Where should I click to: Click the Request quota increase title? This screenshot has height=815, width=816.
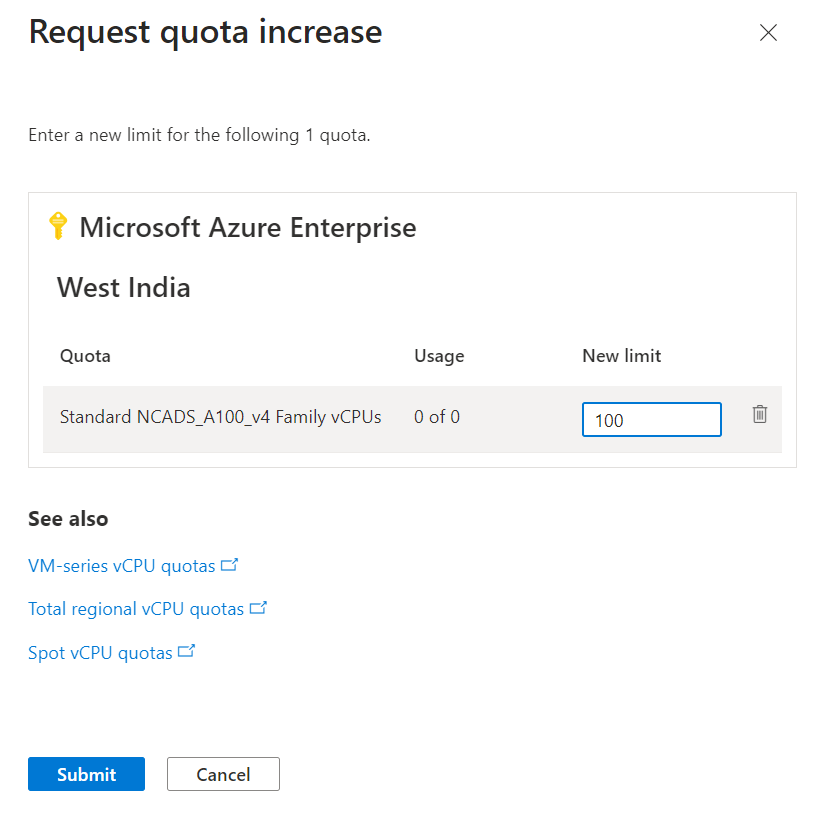206,32
